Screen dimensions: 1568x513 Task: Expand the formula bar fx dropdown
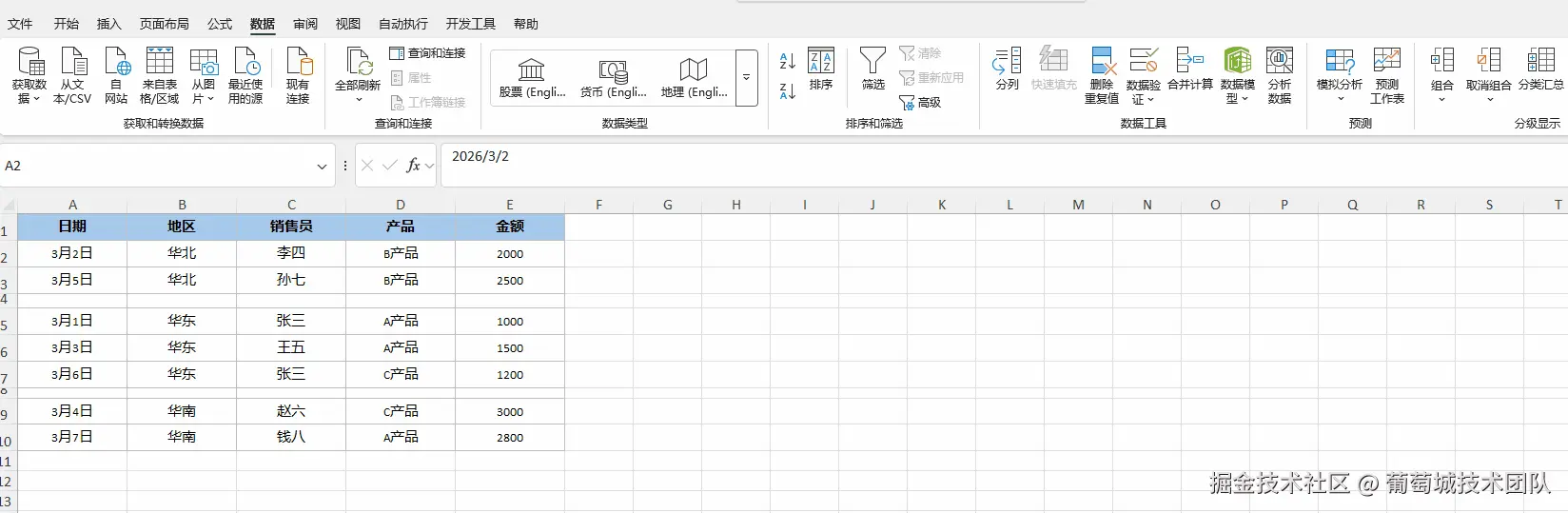(x=430, y=166)
